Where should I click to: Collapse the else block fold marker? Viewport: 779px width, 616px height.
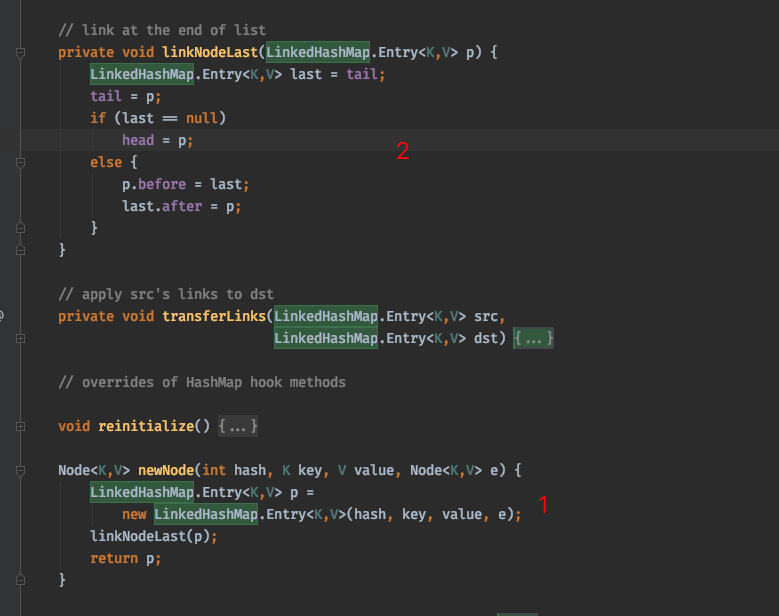[20, 162]
